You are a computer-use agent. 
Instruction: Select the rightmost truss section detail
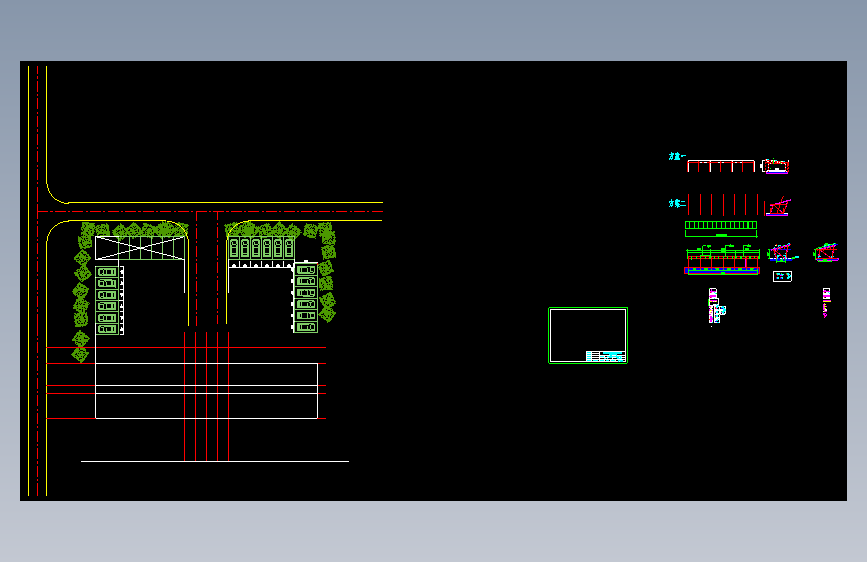pyautogui.click(x=826, y=252)
